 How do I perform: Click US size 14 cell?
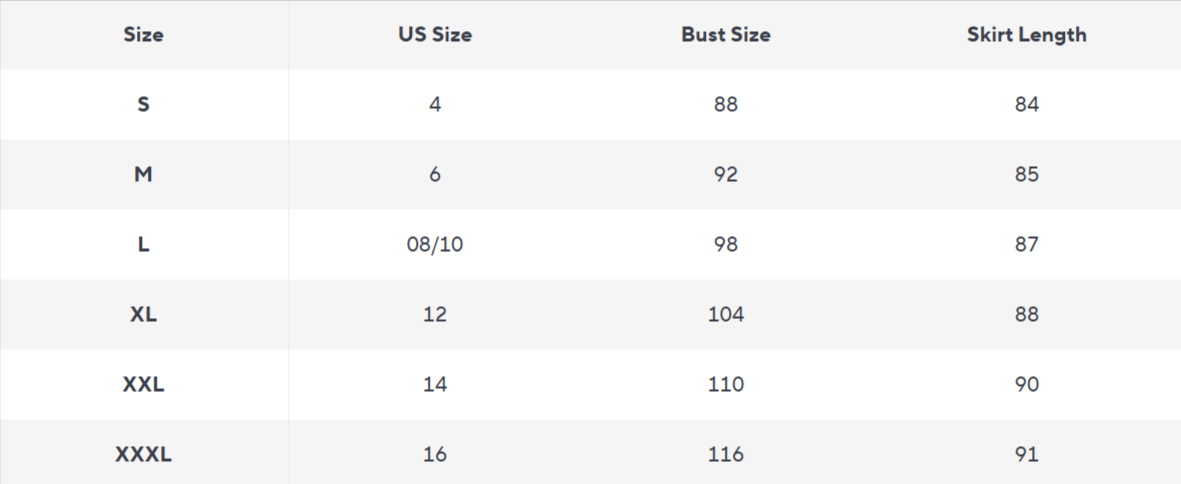[x=435, y=384]
